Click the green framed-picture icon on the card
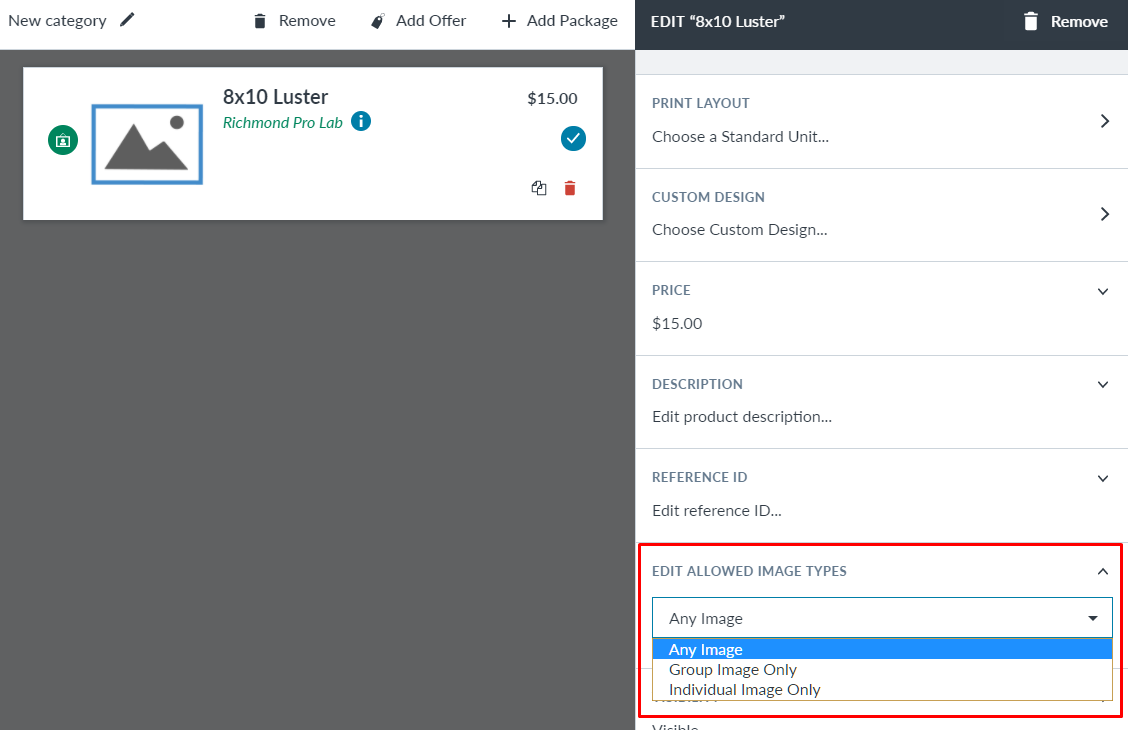 [x=62, y=140]
